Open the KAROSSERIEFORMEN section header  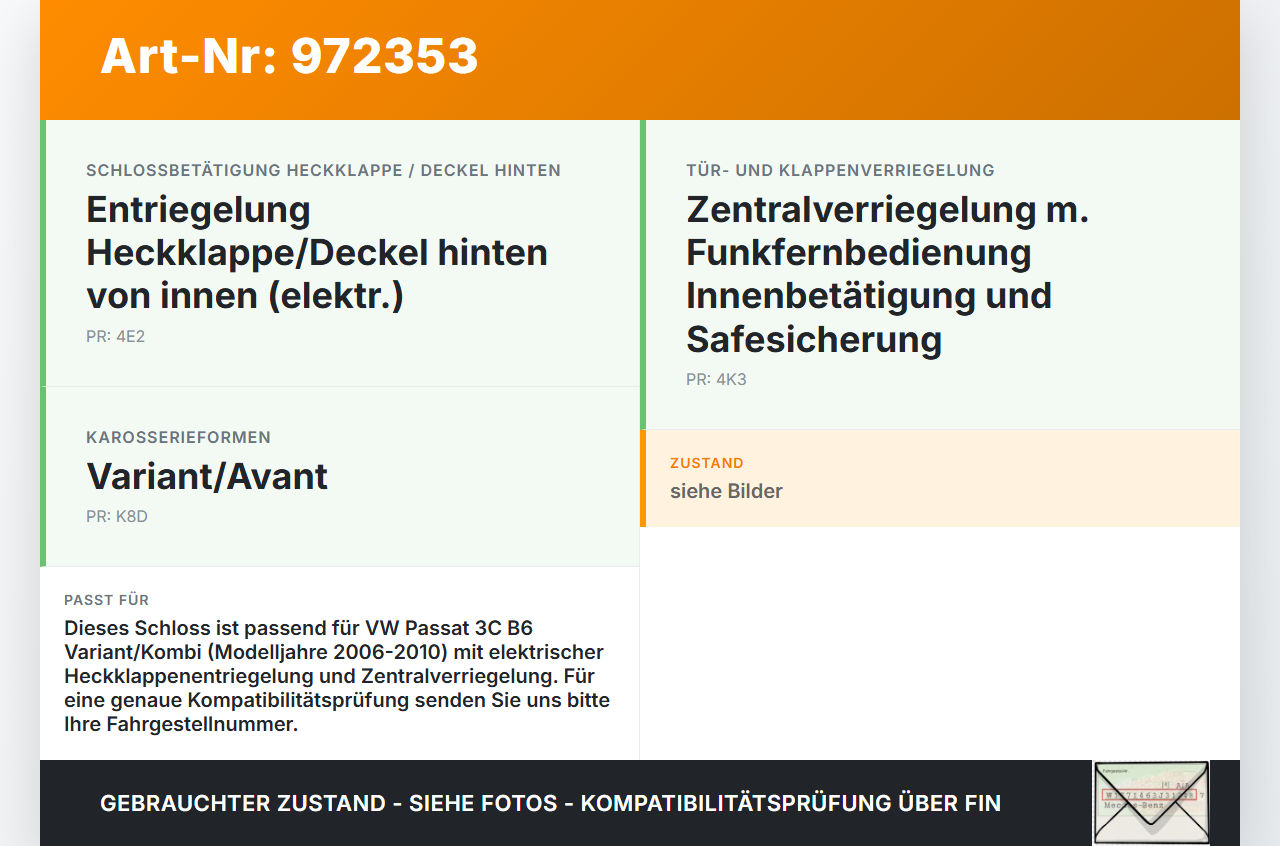pos(179,437)
